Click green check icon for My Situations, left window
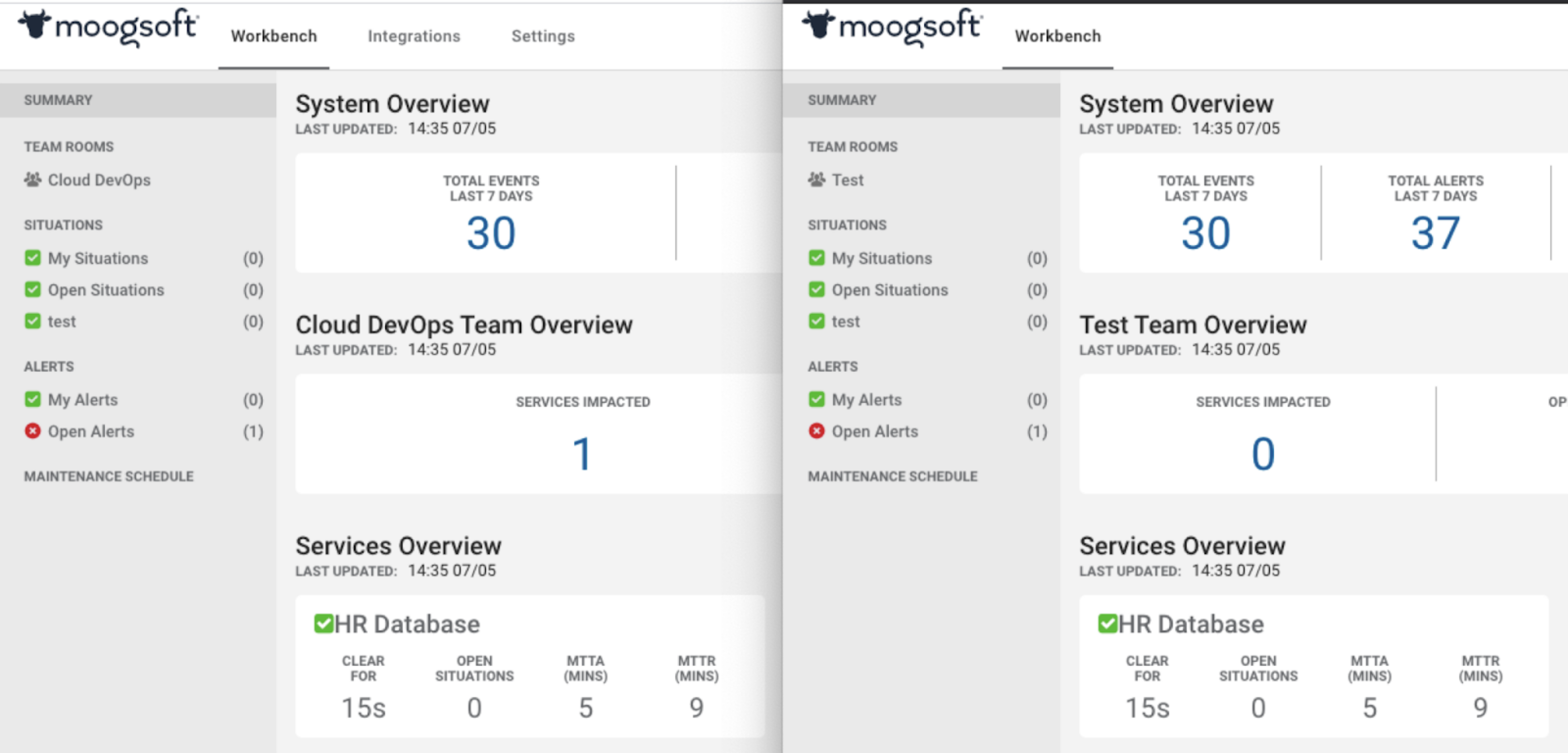1568x753 pixels. coord(33,258)
